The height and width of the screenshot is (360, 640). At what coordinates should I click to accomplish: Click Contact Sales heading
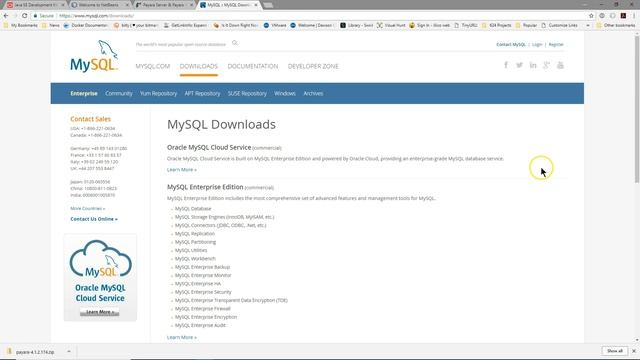click(90, 119)
